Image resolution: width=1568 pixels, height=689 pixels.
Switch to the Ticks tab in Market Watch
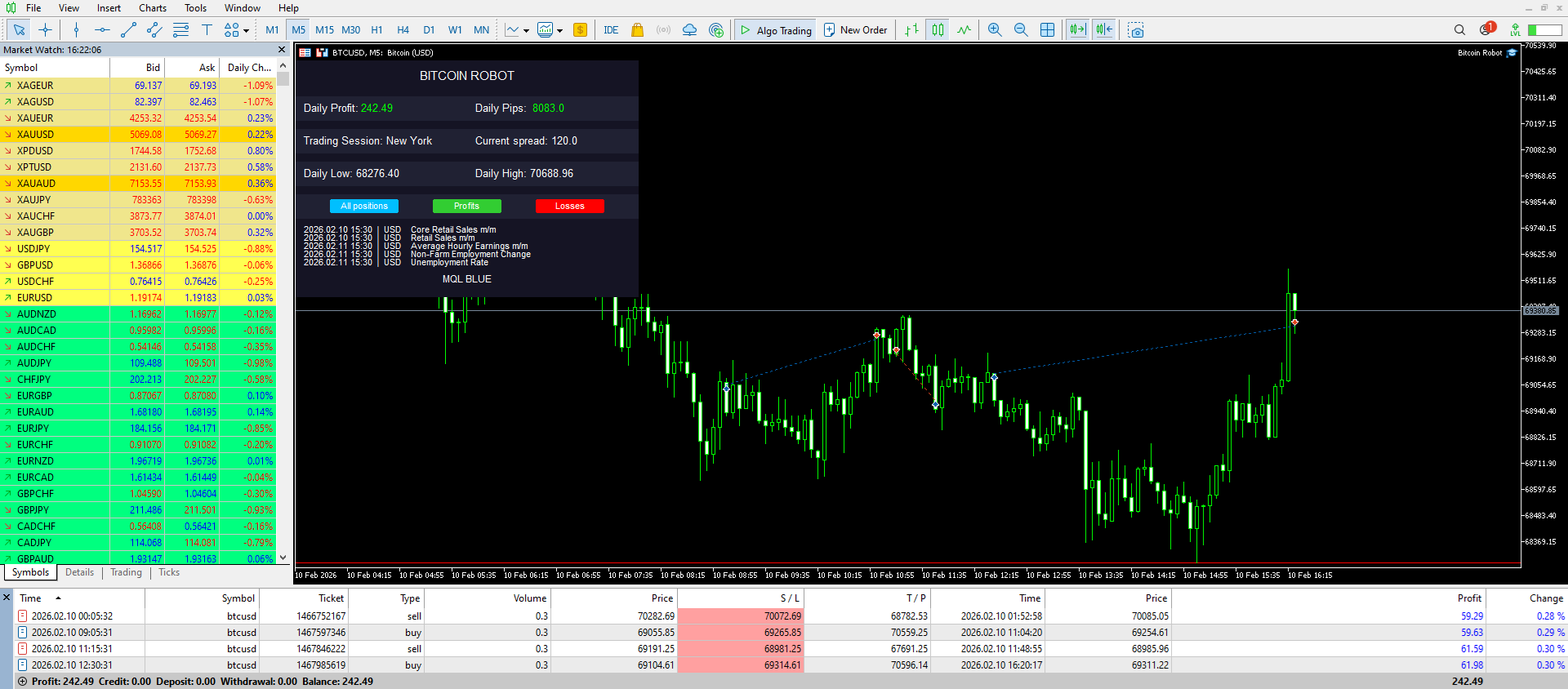pyautogui.click(x=169, y=572)
